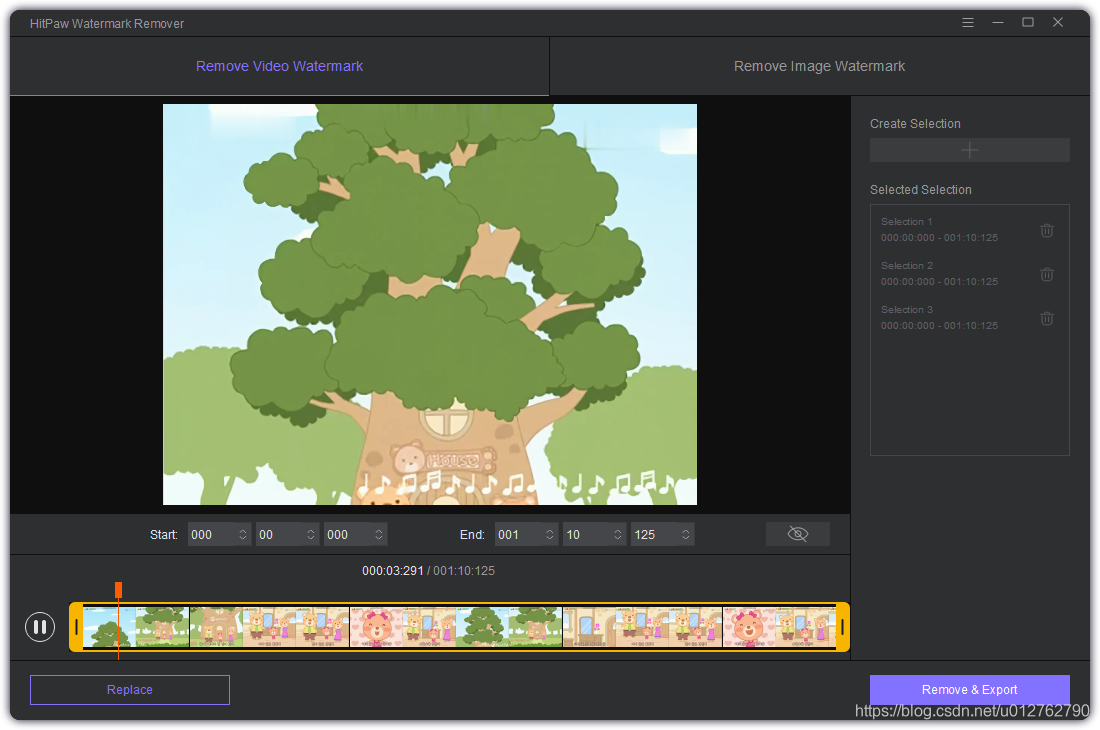Click left yellow trim handle of timeline
This screenshot has height=730, width=1100.
click(x=76, y=627)
